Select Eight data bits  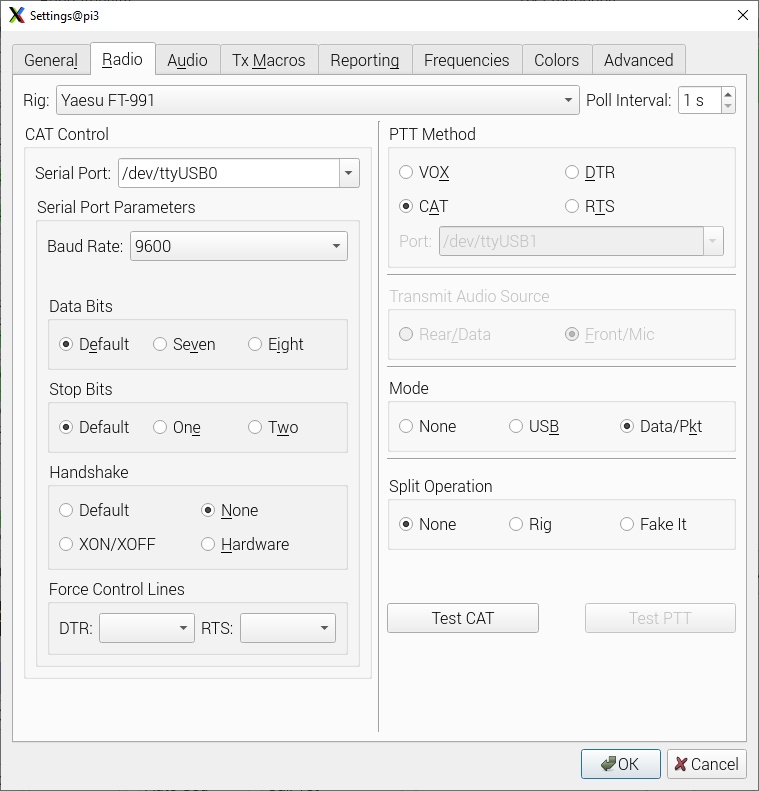276,344
